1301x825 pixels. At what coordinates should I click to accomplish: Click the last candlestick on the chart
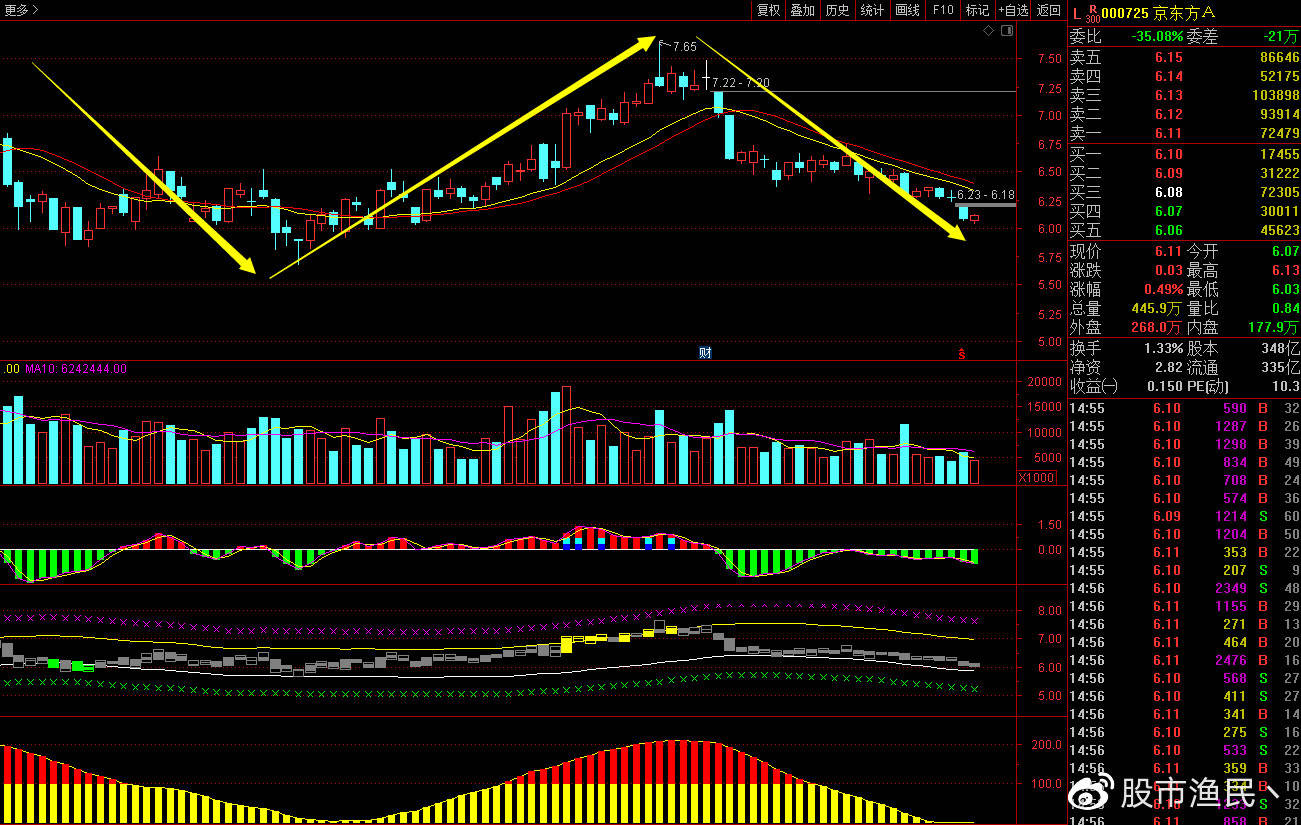pyautogui.click(x=974, y=218)
